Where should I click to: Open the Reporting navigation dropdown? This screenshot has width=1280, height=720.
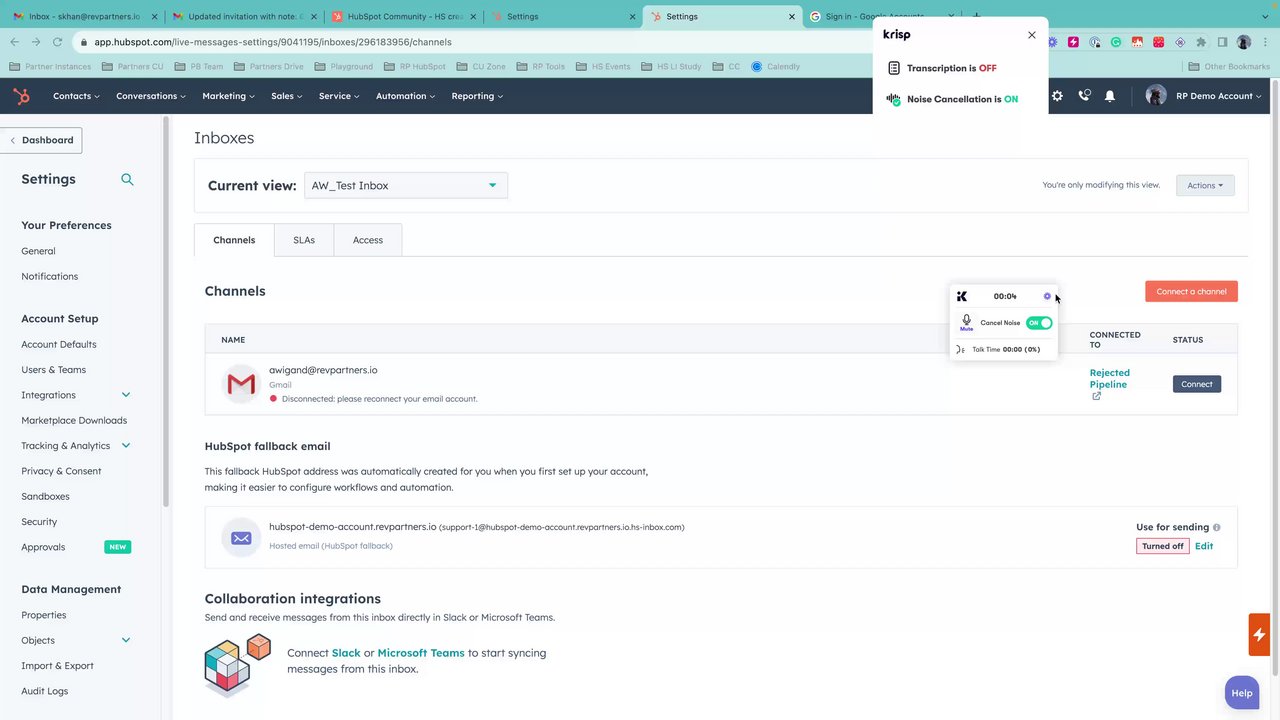[477, 96]
